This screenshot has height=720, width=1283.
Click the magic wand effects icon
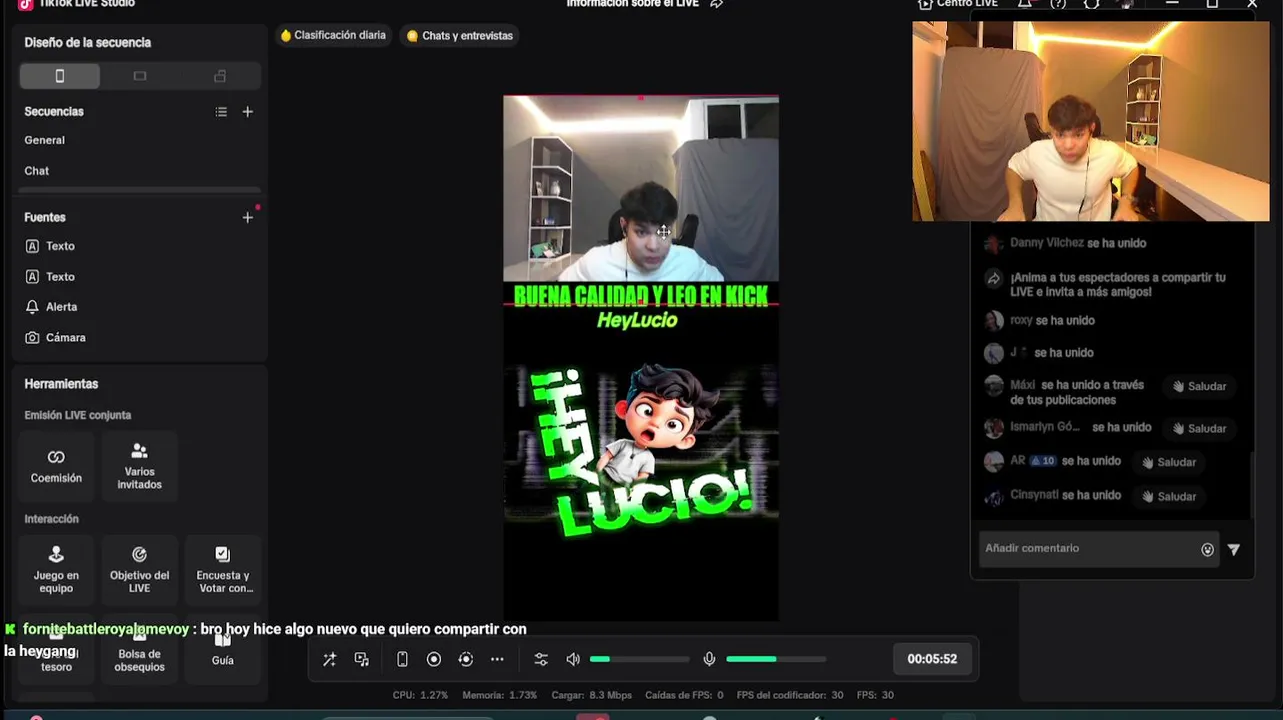pyautogui.click(x=329, y=659)
